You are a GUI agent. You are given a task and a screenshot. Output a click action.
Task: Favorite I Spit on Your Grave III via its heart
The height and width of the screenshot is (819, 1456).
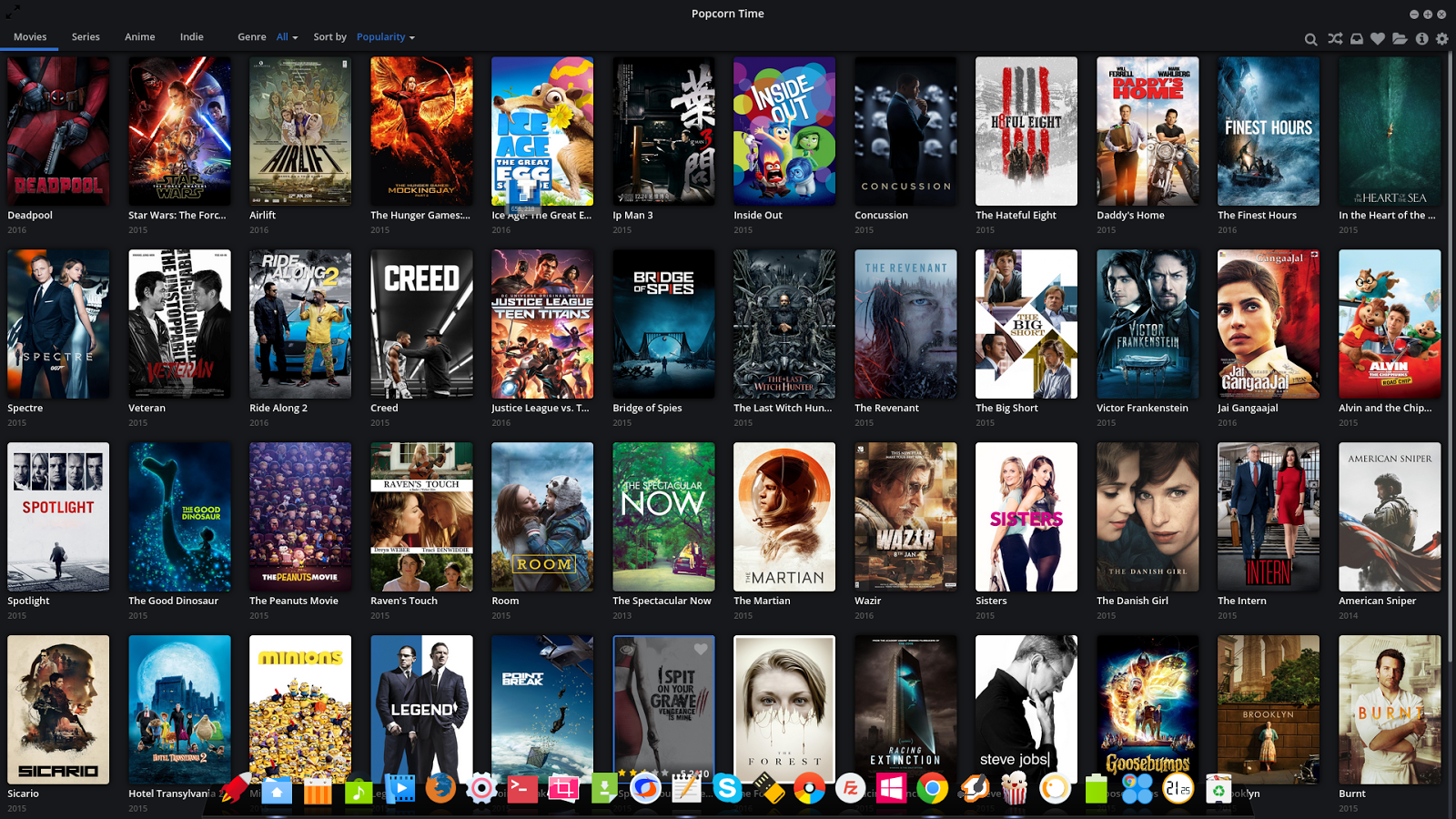[x=701, y=649]
